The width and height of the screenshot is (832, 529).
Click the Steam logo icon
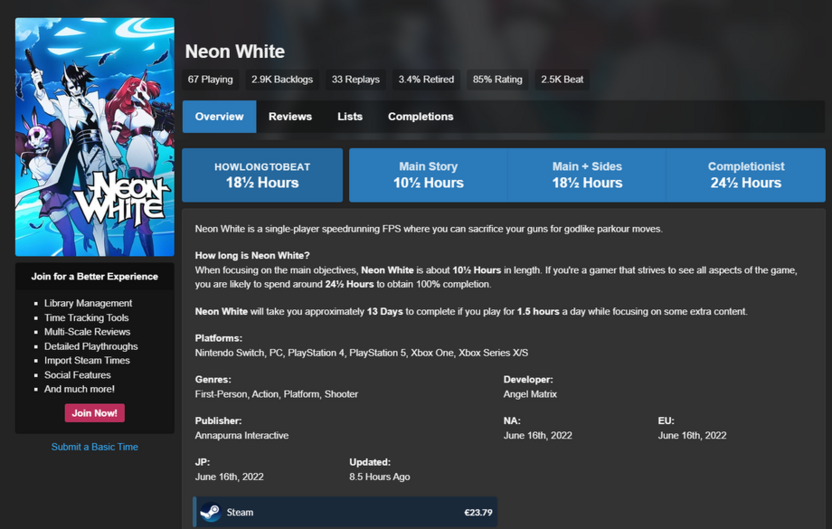(x=211, y=512)
